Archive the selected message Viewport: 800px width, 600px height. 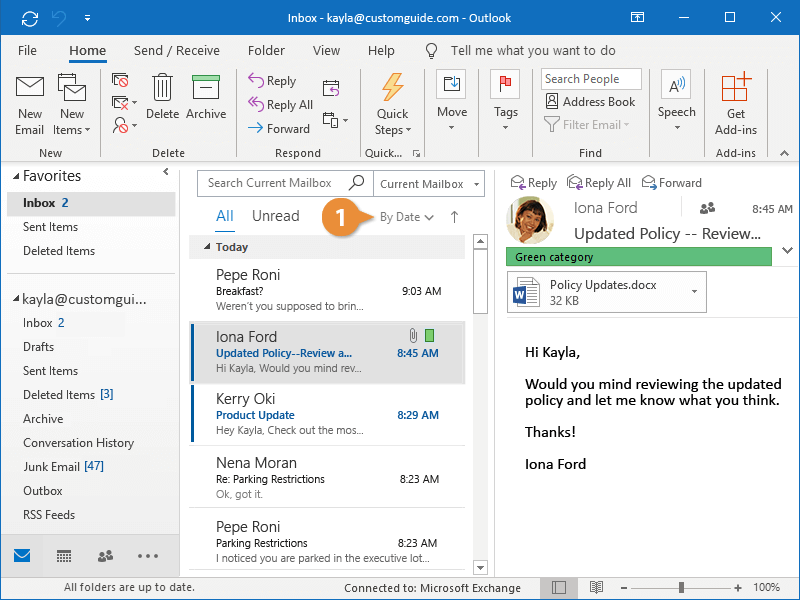pyautogui.click(x=206, y=97)
